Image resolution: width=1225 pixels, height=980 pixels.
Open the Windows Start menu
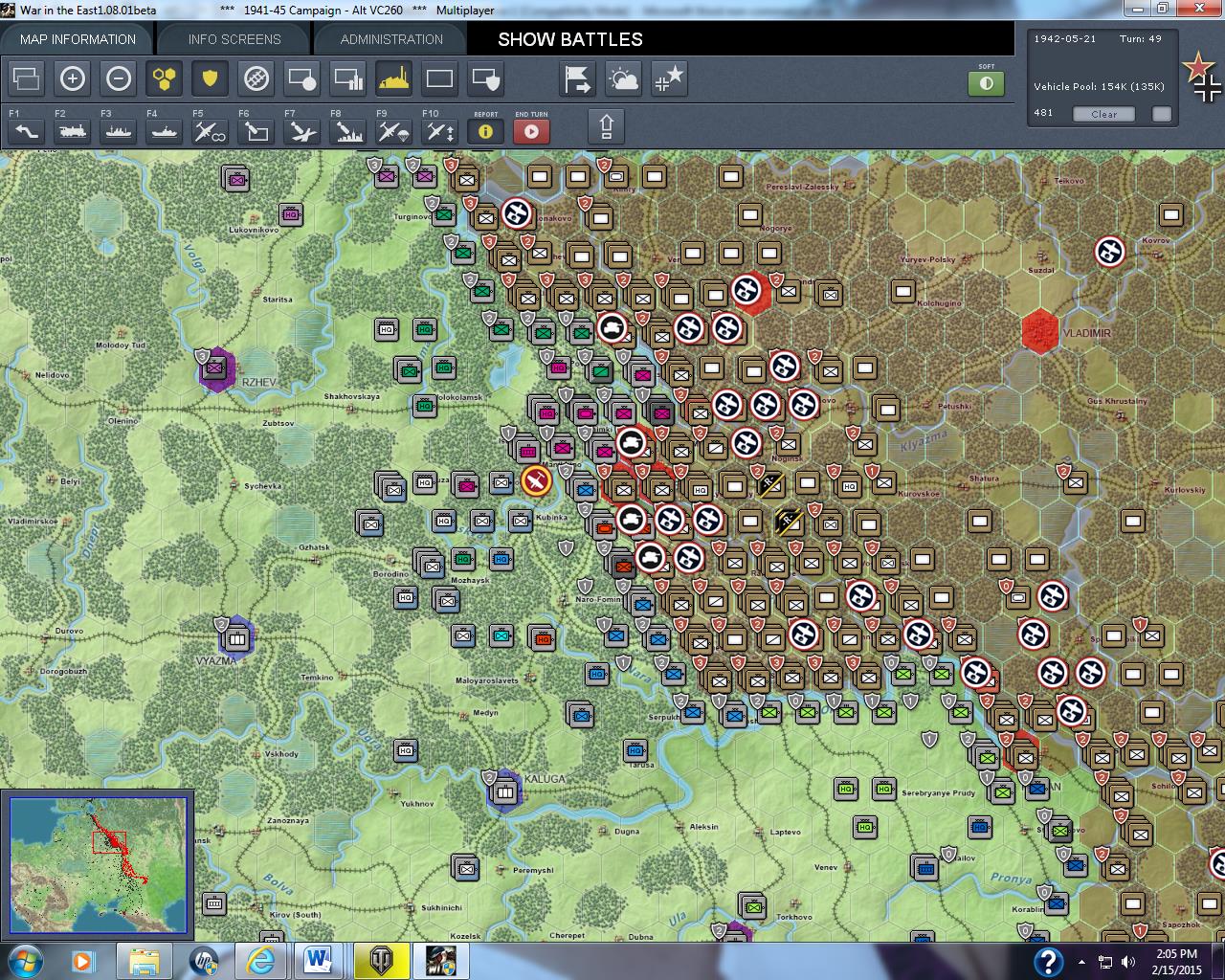pos(25,961)
